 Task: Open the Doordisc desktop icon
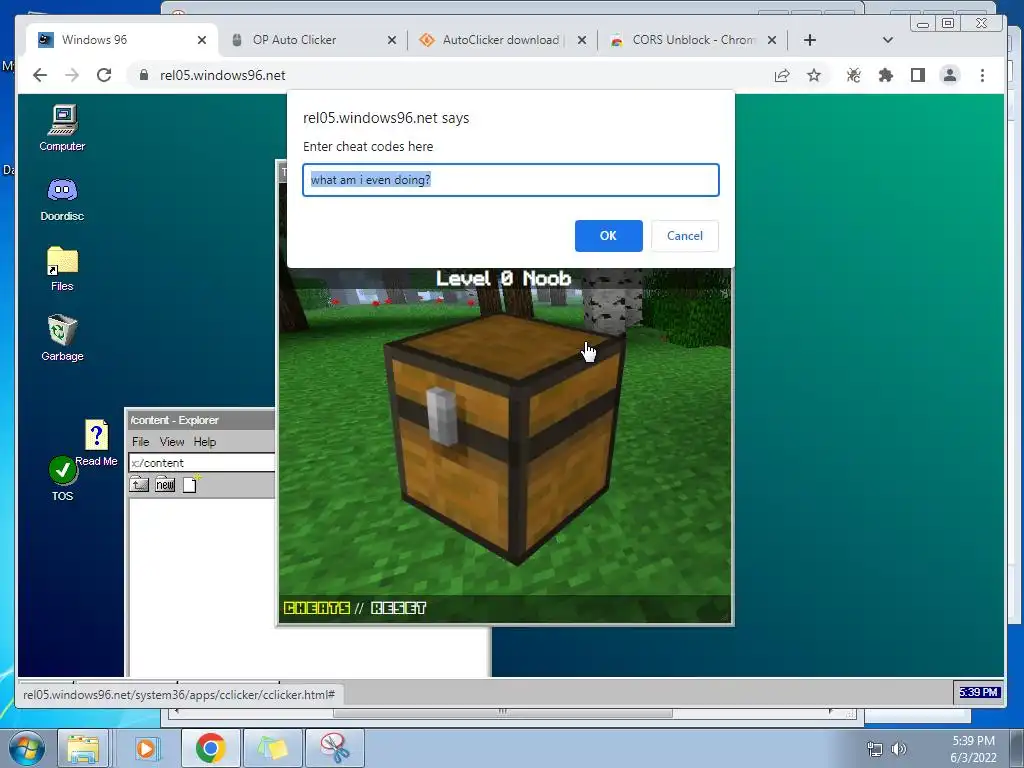click(62, 199)
